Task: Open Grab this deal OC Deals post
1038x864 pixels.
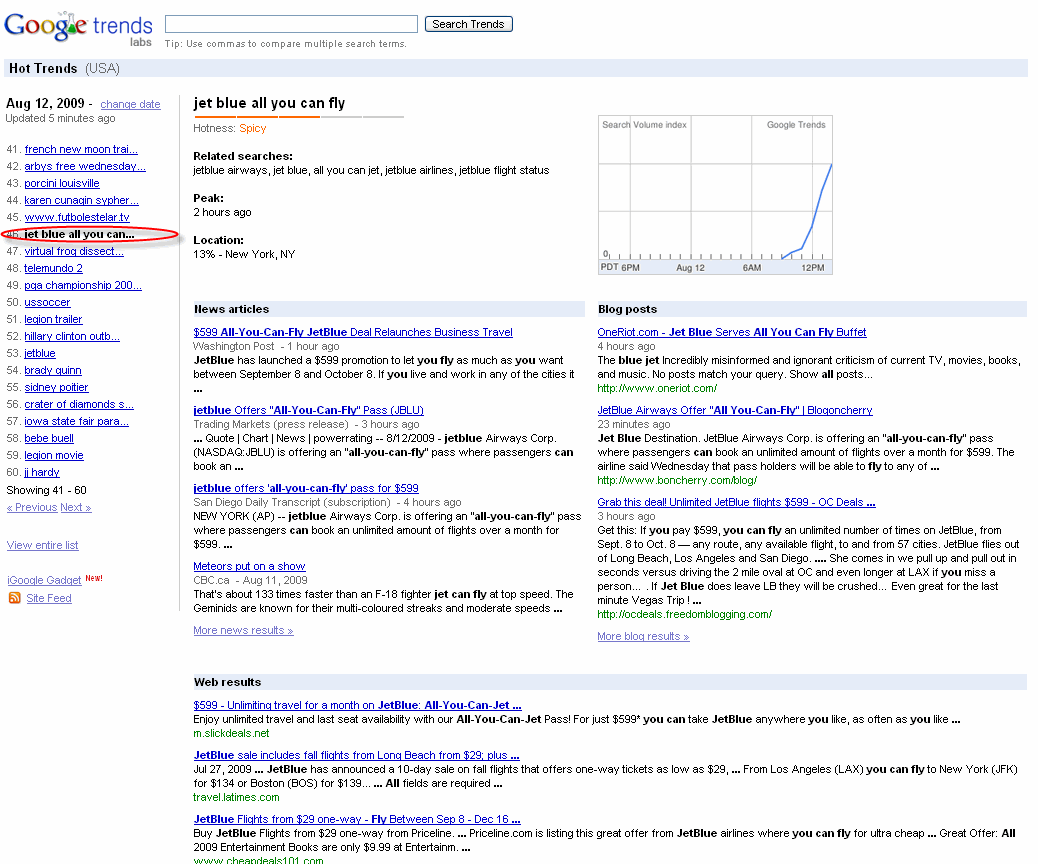Action: tap(736, 502)
